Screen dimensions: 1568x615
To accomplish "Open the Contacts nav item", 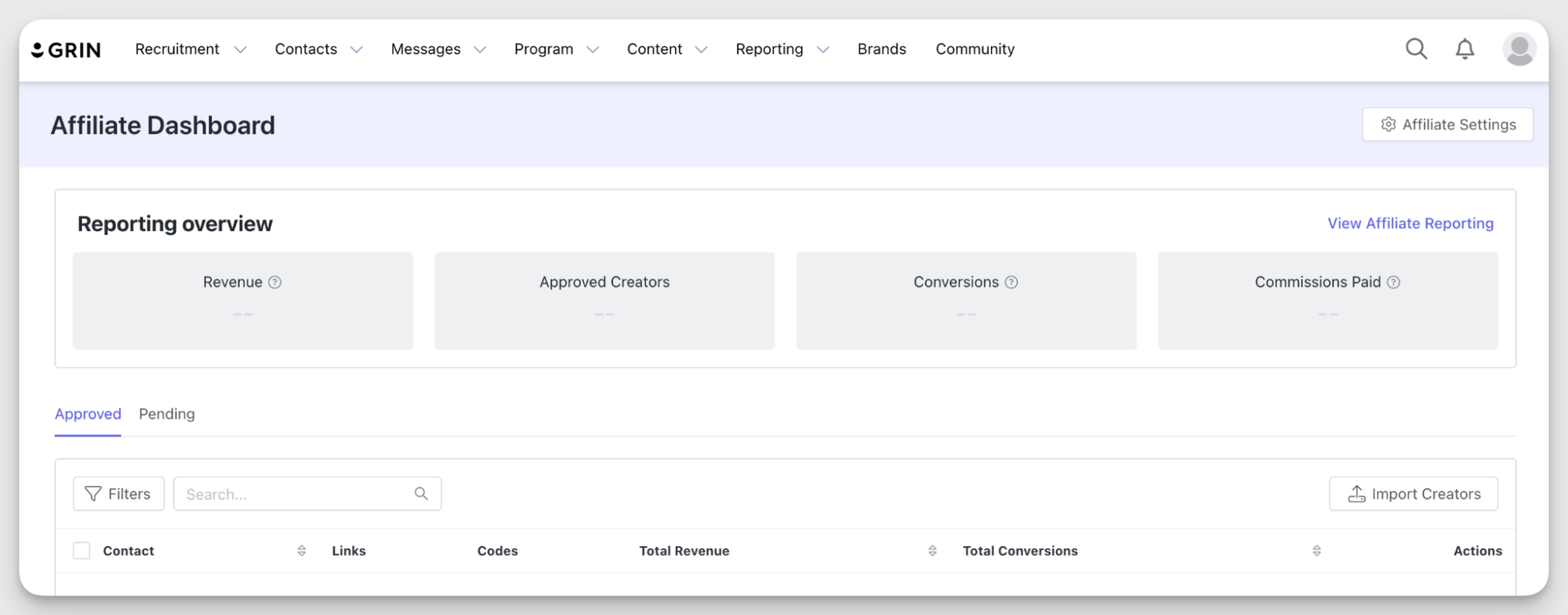I will (306, 49).
